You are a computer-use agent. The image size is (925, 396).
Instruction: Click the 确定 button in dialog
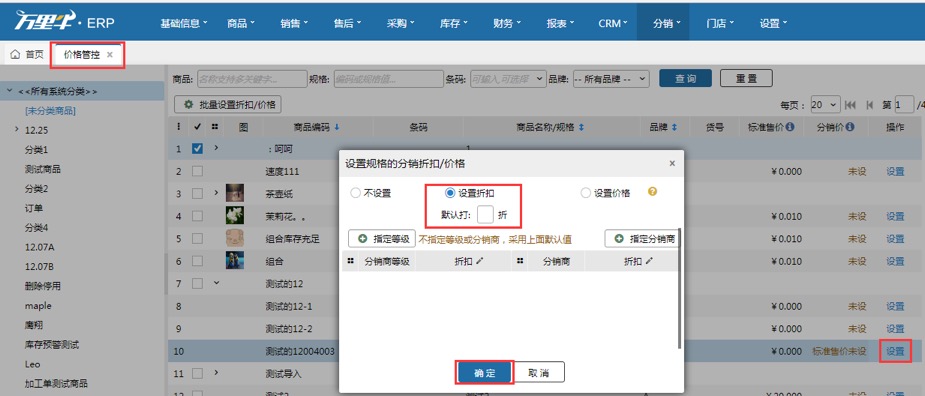pos(484,373)
